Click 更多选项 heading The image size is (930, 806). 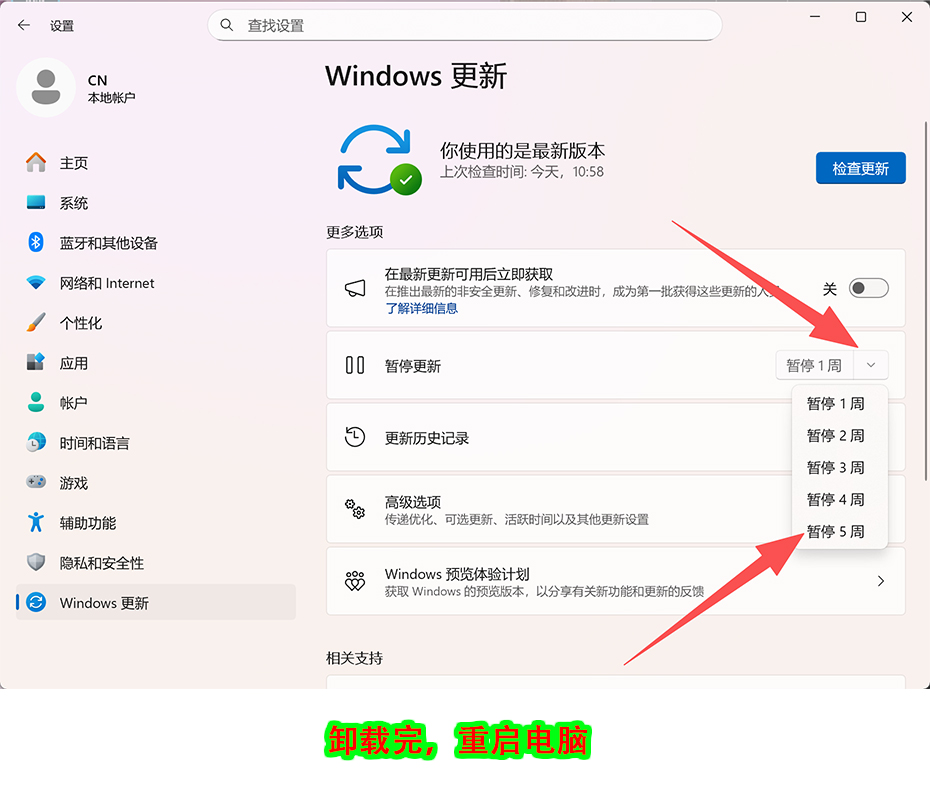[354, 232]
